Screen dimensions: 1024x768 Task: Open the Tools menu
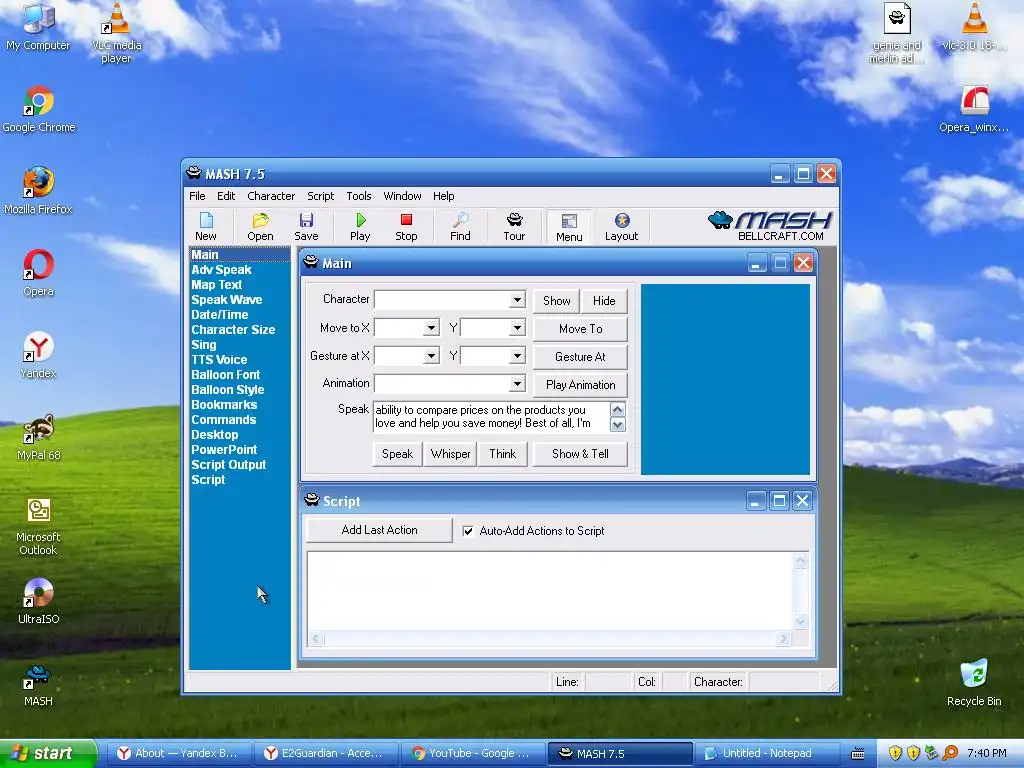(x=359, y=196)
